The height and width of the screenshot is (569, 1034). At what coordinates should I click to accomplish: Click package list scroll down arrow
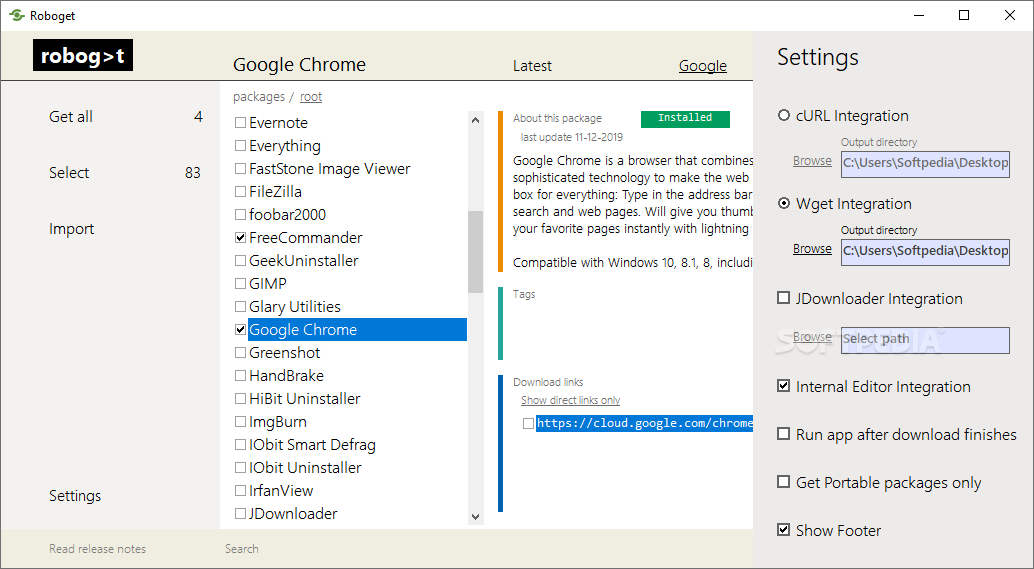click(475, 517)
